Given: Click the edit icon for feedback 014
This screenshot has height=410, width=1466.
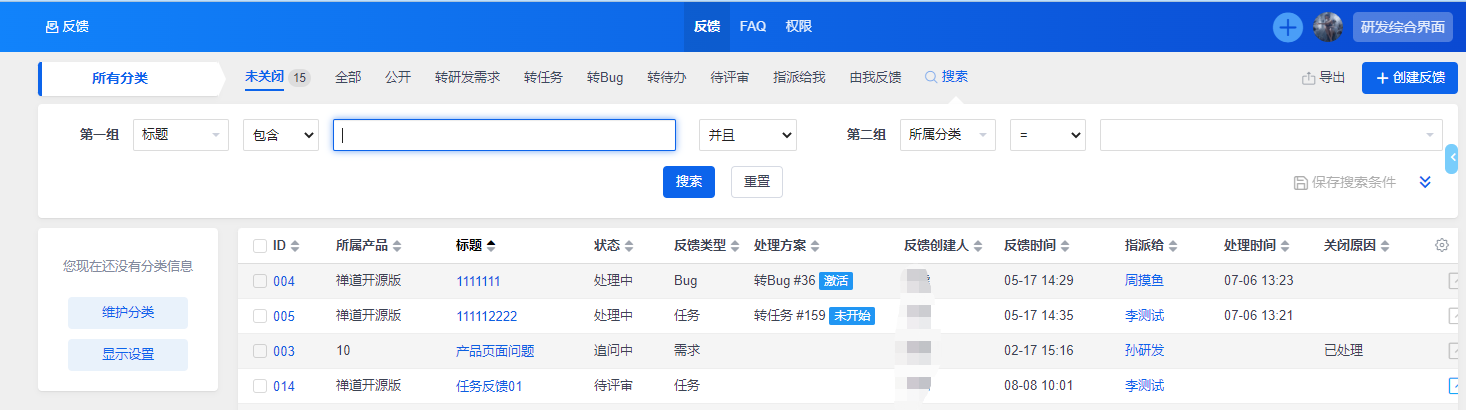Looking at the screenshot, I should coord(1455,385).
